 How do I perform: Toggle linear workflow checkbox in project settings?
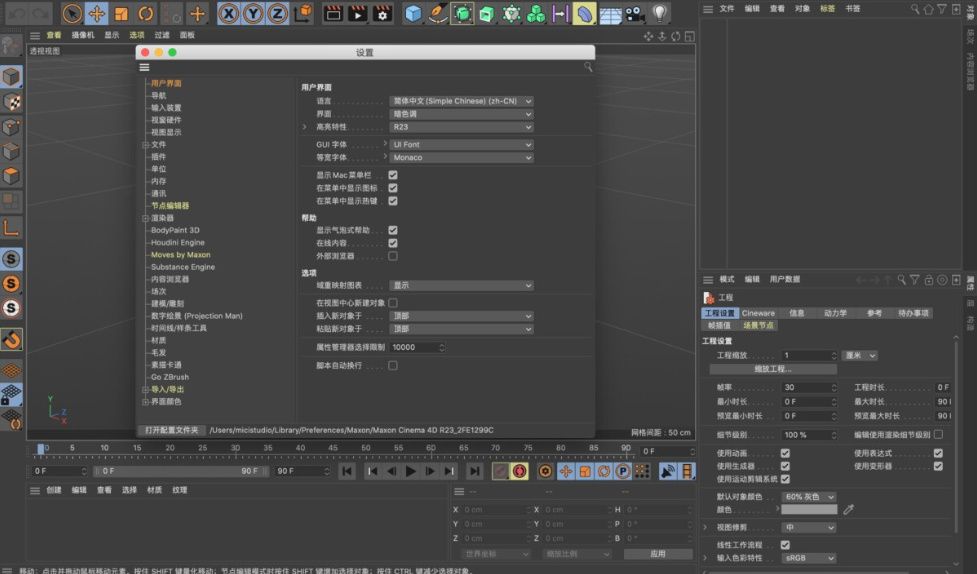[x=785, y=545]
